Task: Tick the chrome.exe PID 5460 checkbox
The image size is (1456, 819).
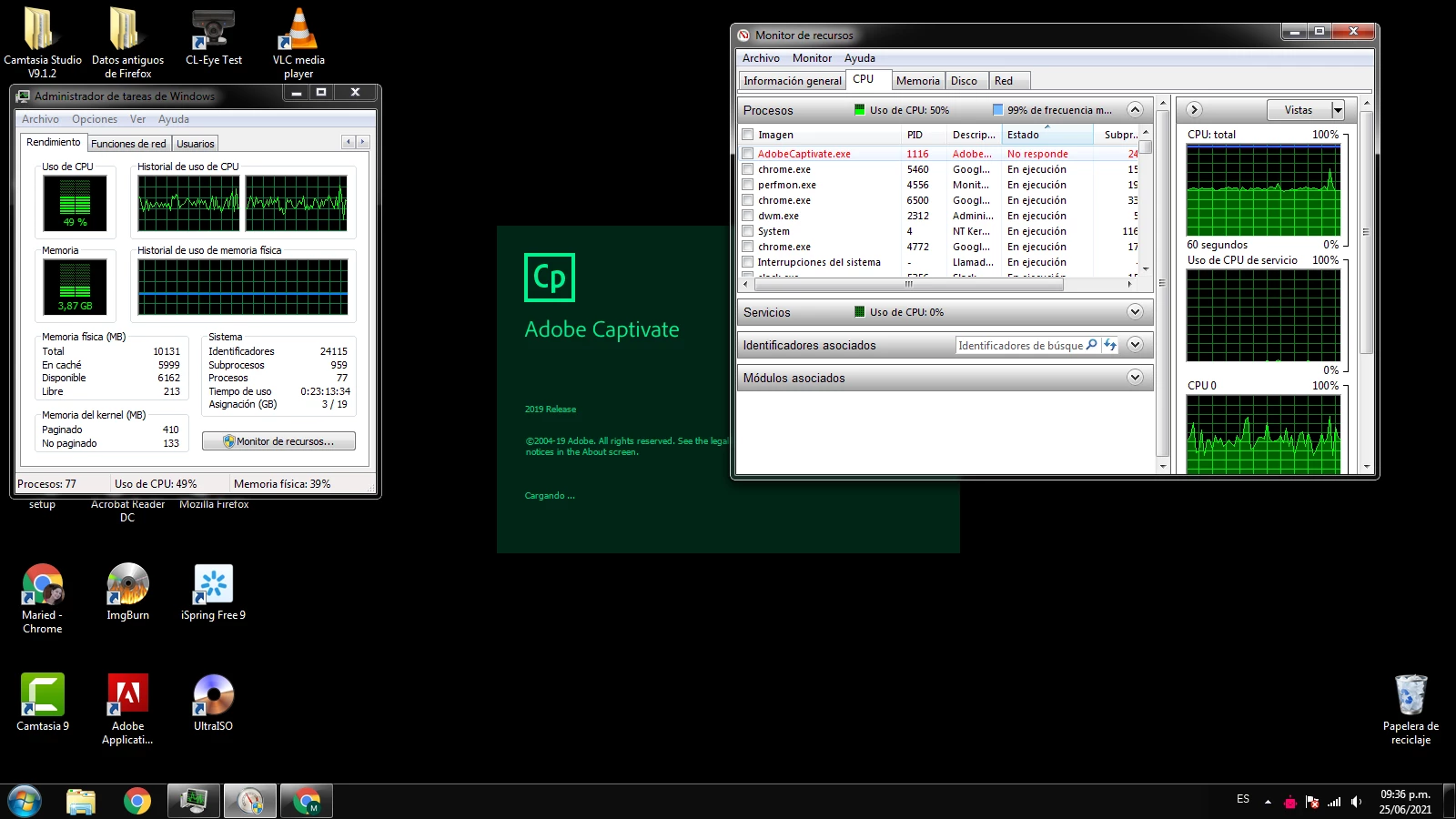Action: coord(748,169)
